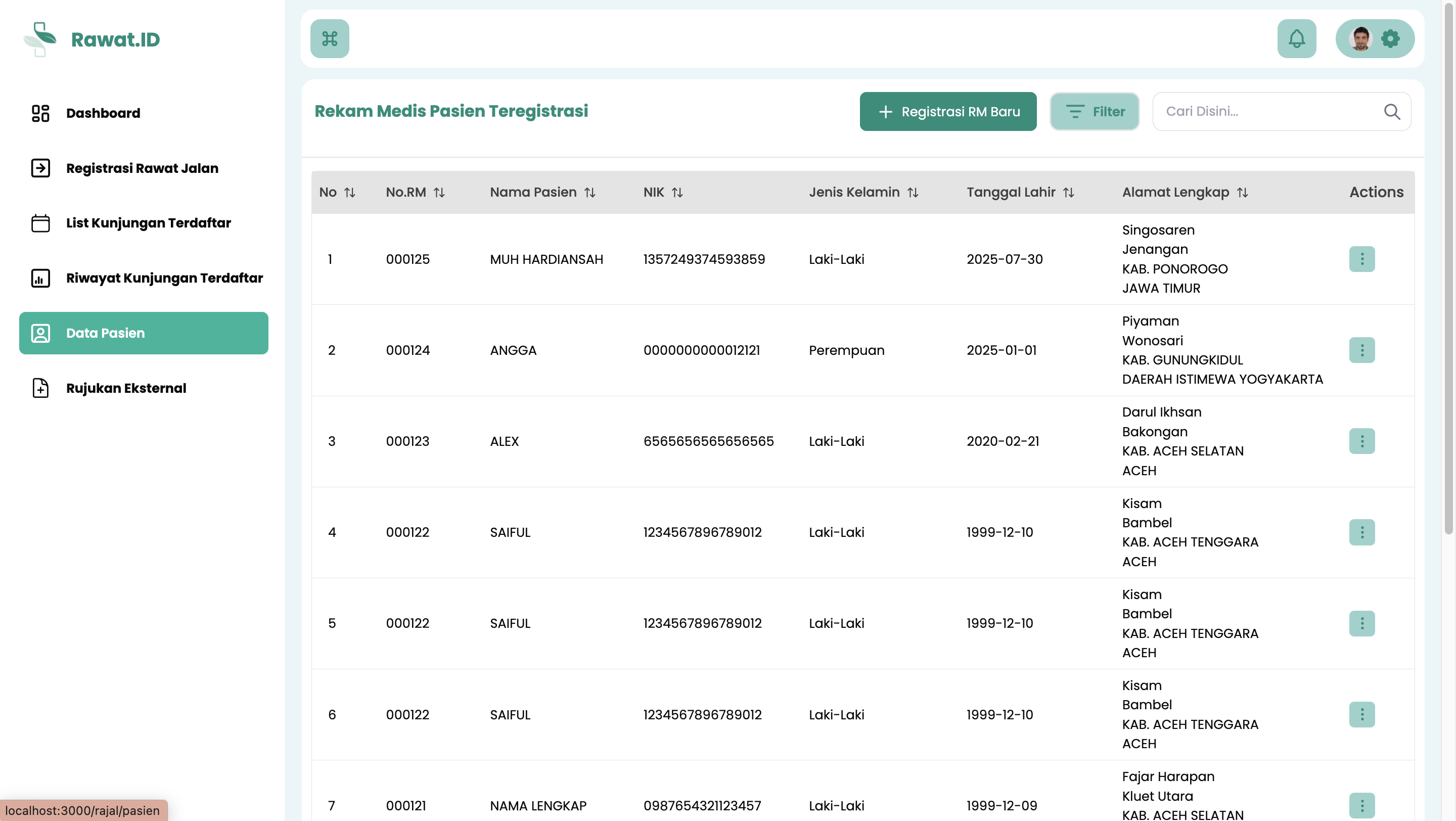Click the settings gear icon
This screenshot has width=1456, height=821.
tap(1390, 39)
